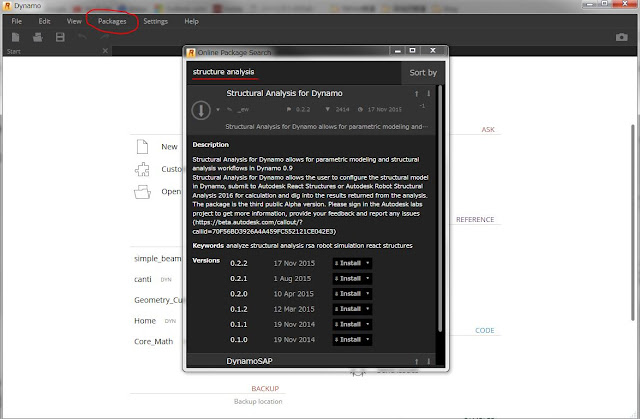Open dropdown arrow on 0.2.2 Install button
The image size is (640, 419).
click(367, 263)
